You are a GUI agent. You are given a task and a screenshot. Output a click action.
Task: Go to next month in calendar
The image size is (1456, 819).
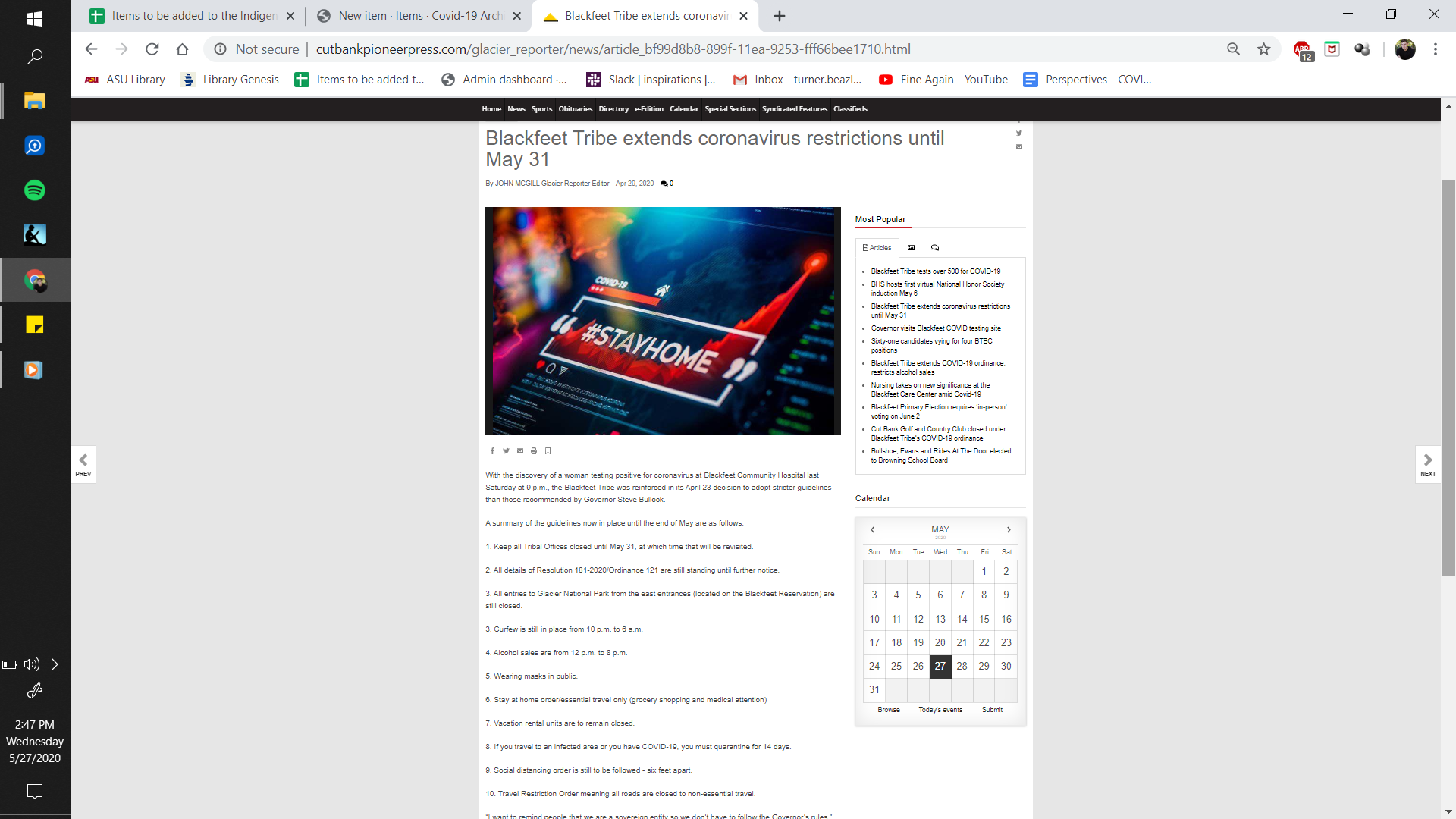(x=1009, y=530)
